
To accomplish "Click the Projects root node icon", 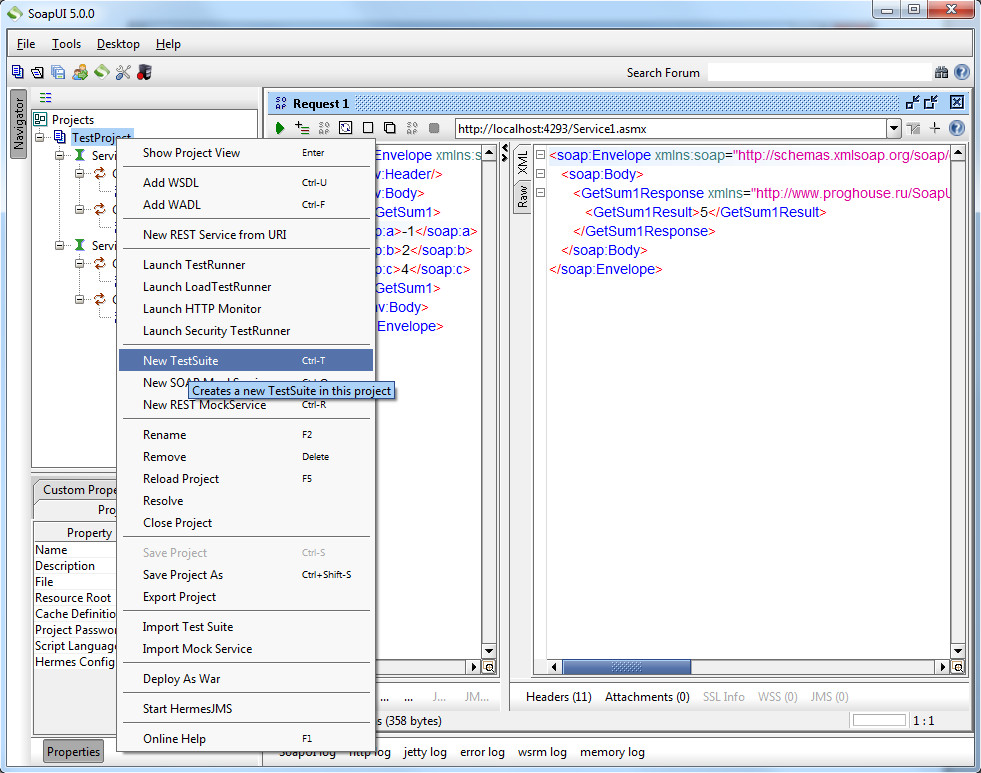I will [x=40, y=119].
